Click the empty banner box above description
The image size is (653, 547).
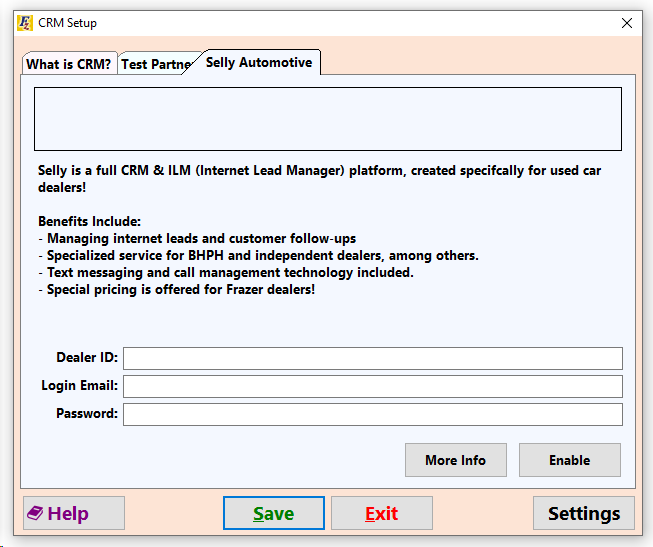(x=328, y=119)
